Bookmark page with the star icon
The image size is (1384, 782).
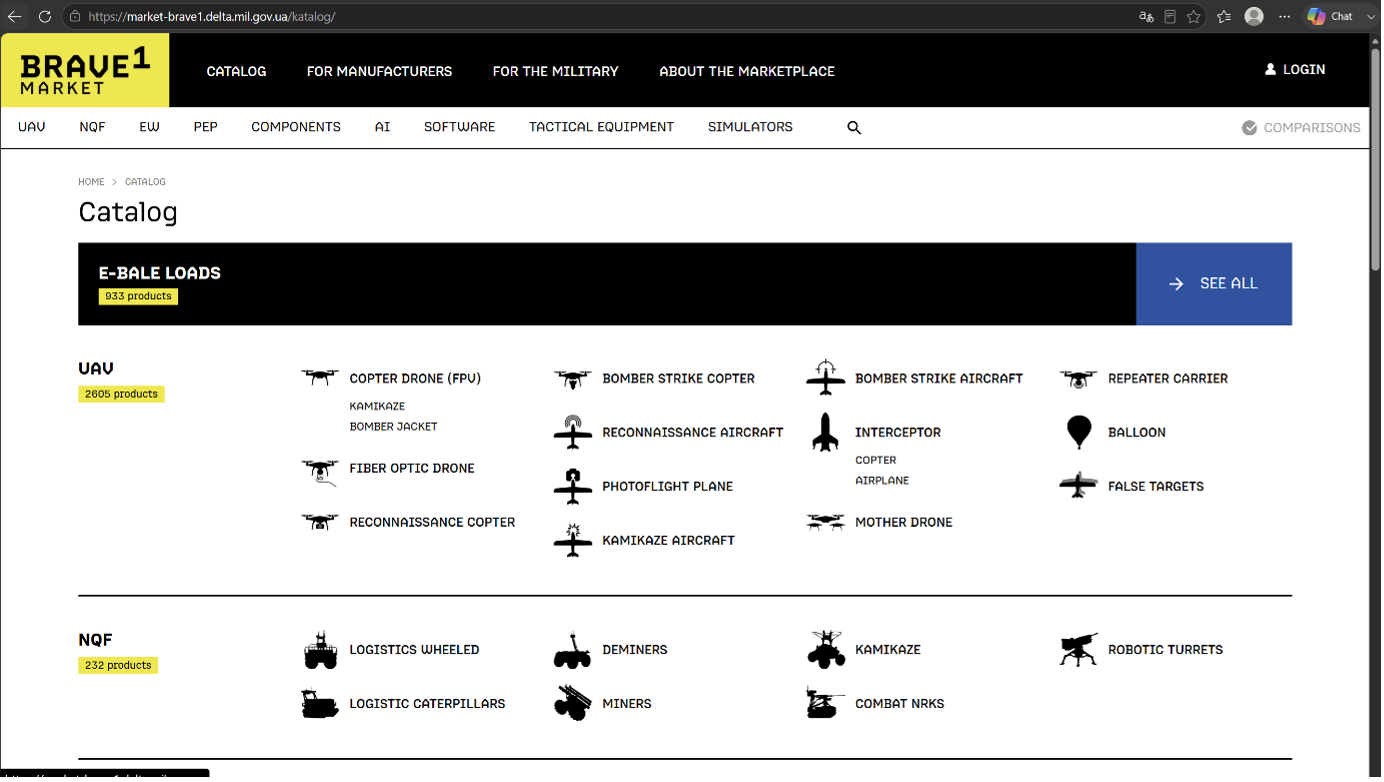[1194, 17]
